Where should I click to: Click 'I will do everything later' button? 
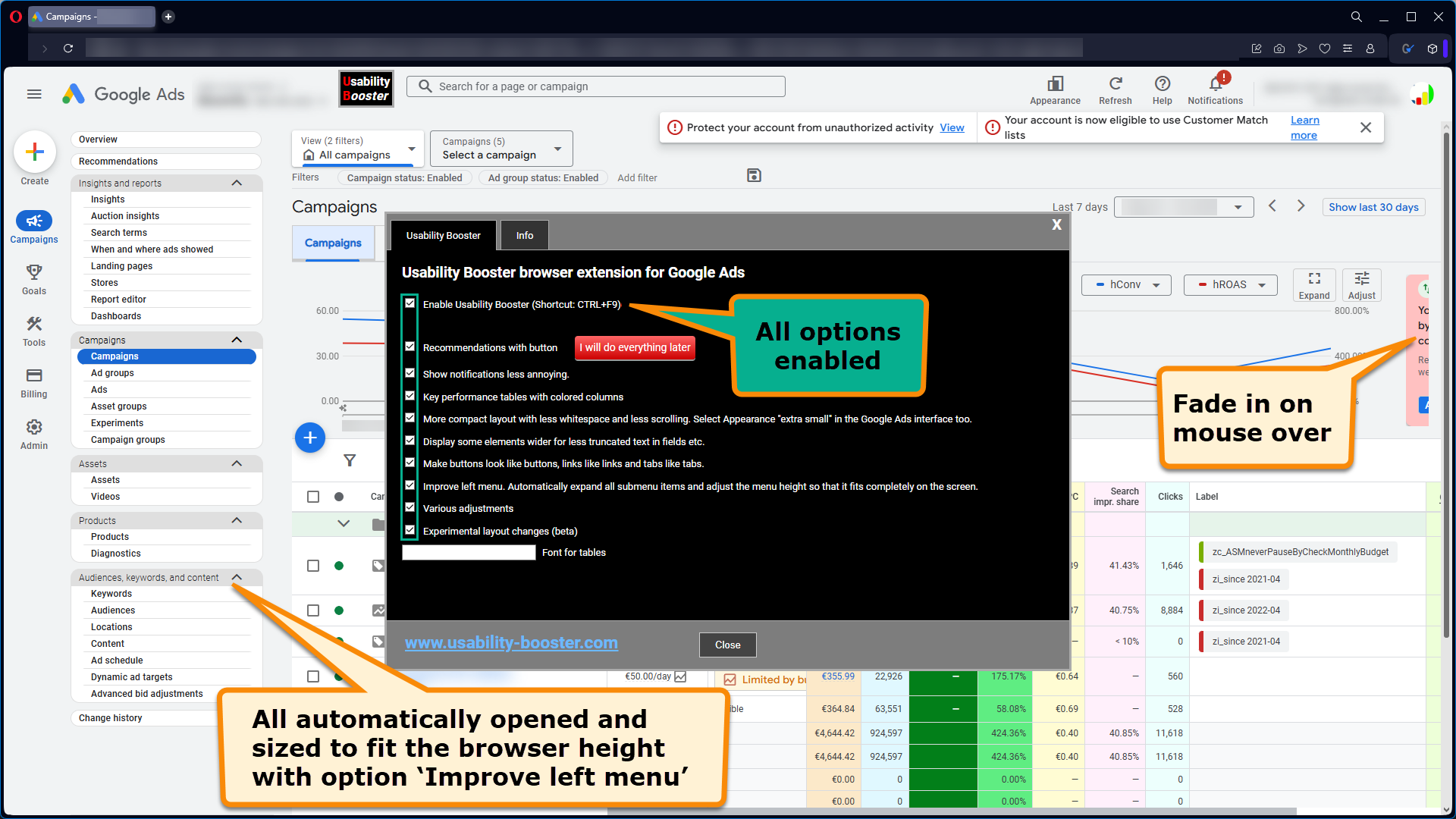pyautogui.click(x=635, y=347)
